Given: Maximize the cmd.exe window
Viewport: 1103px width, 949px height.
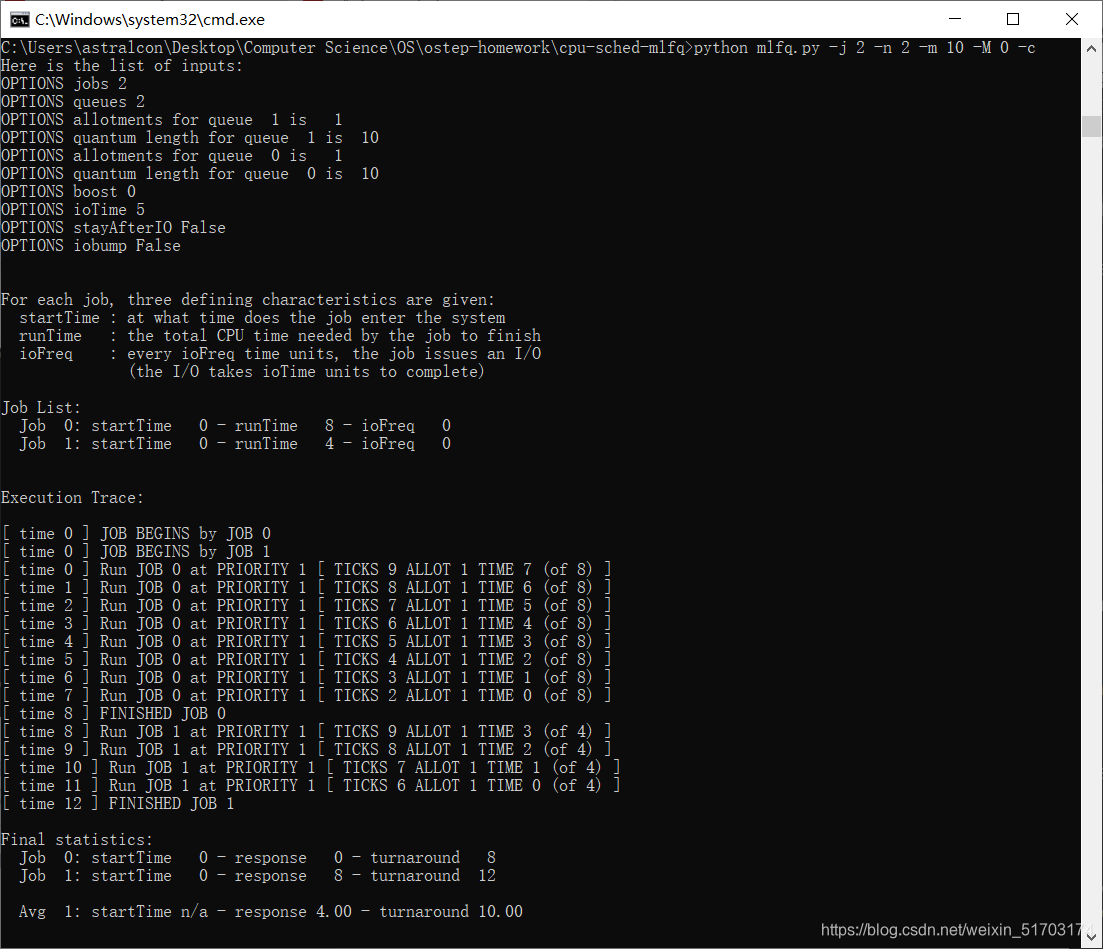Looking at the screenshot, I should [1013, 19].
